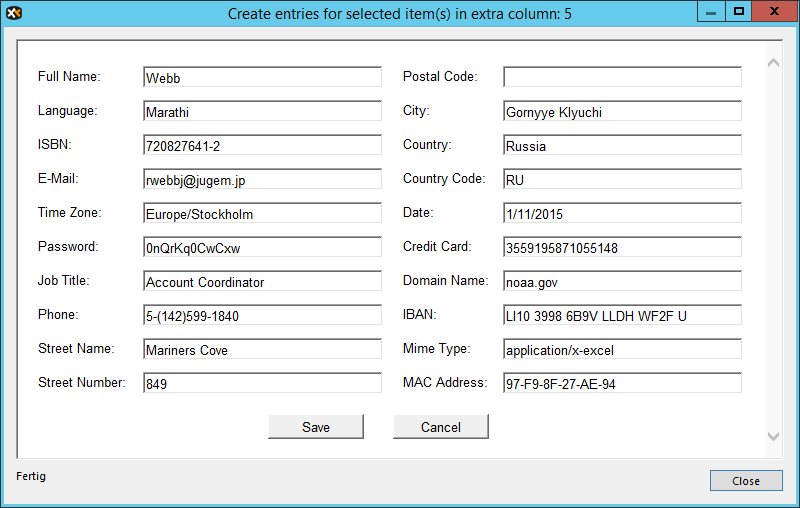
Task: Select the Job Title field
Action: tap(262, 282)
